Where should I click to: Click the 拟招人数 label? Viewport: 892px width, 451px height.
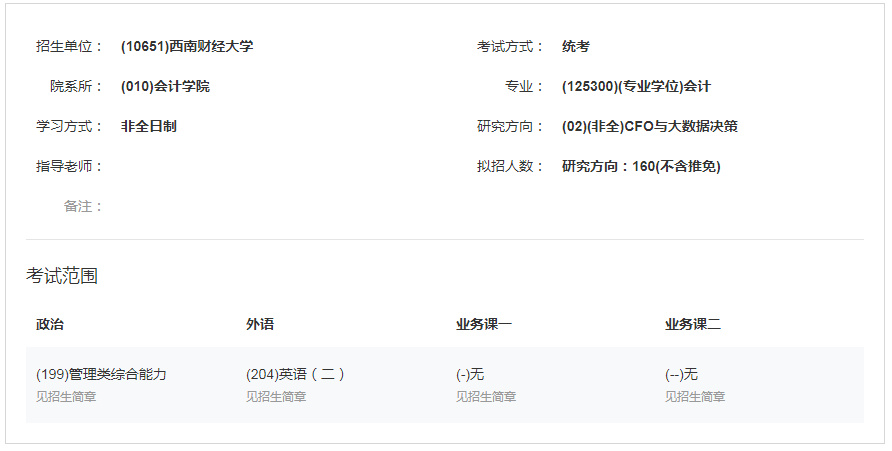(510, 167)
